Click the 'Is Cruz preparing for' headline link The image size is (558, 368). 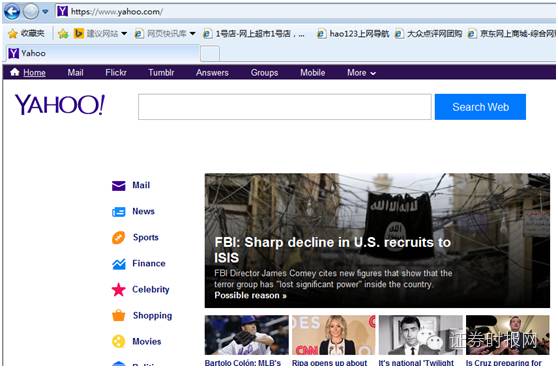click(x=504, y=363)
